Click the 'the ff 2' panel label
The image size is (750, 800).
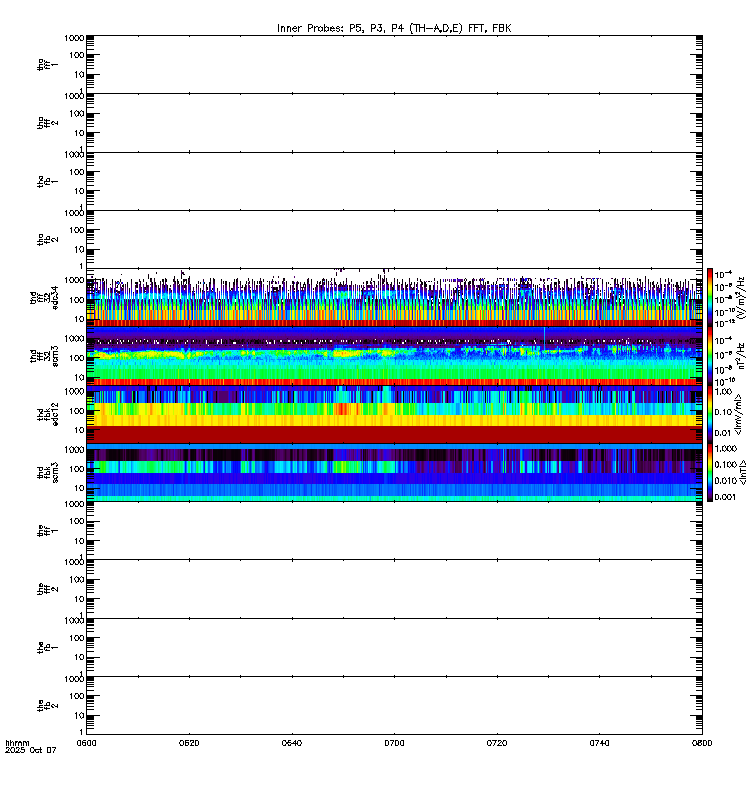[48, 589]
